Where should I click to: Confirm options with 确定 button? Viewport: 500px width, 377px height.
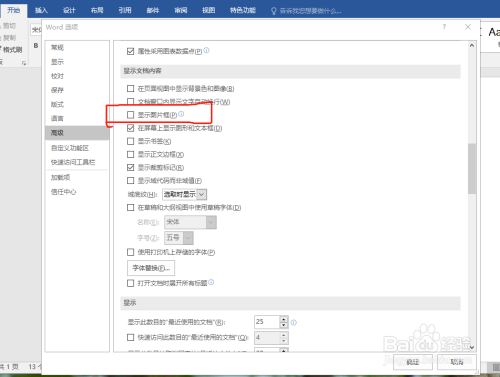click(x=413, y=362)
